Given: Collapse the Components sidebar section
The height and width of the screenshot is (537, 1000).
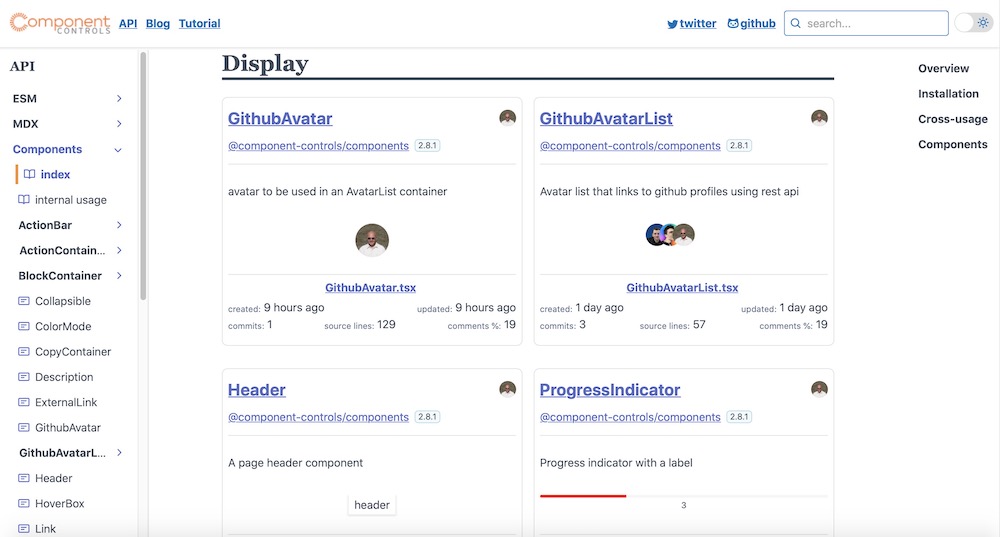Looking at the screenshot, I should [x=118, y=150].
